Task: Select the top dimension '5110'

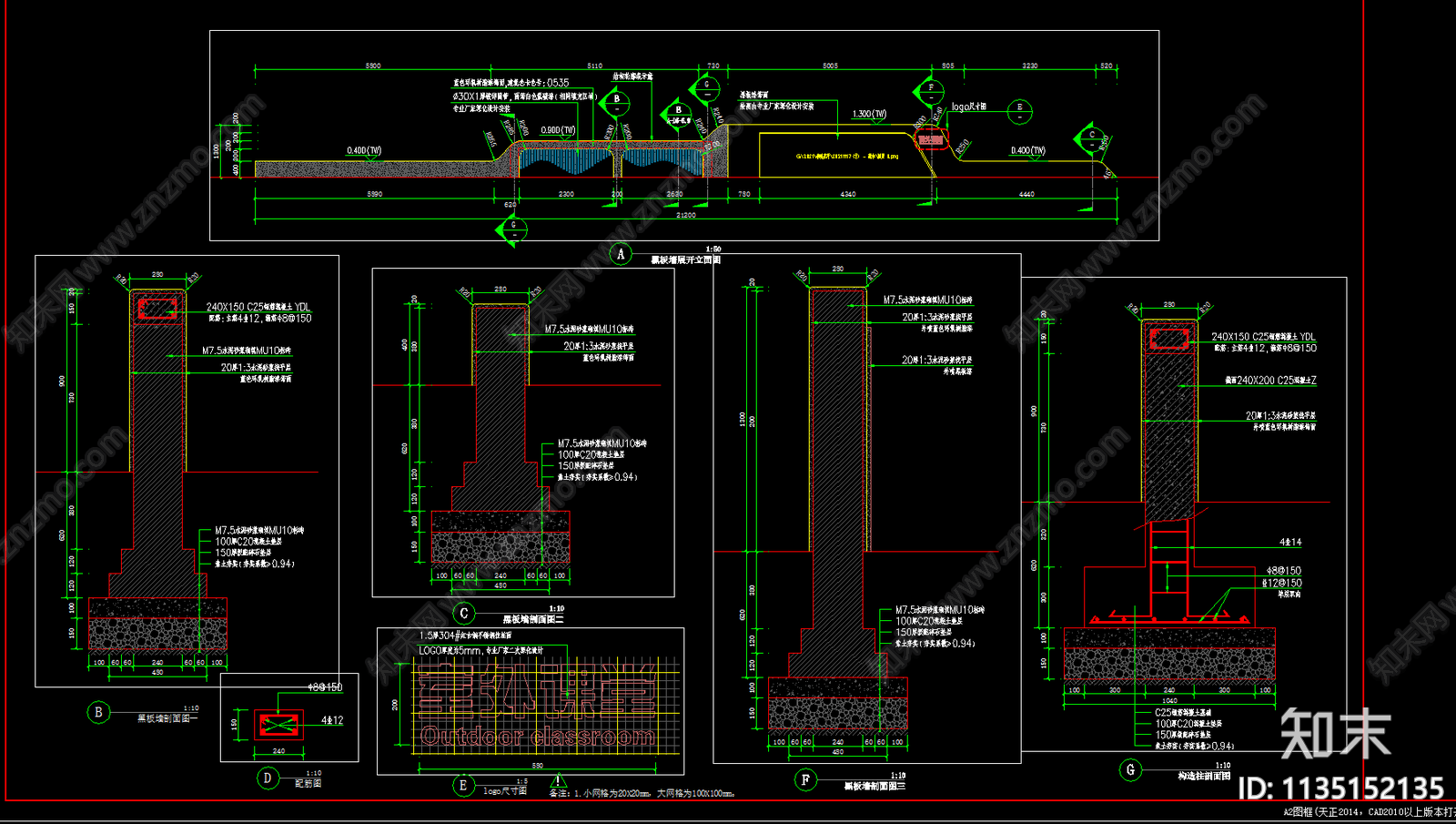Action: click(594, 66)
